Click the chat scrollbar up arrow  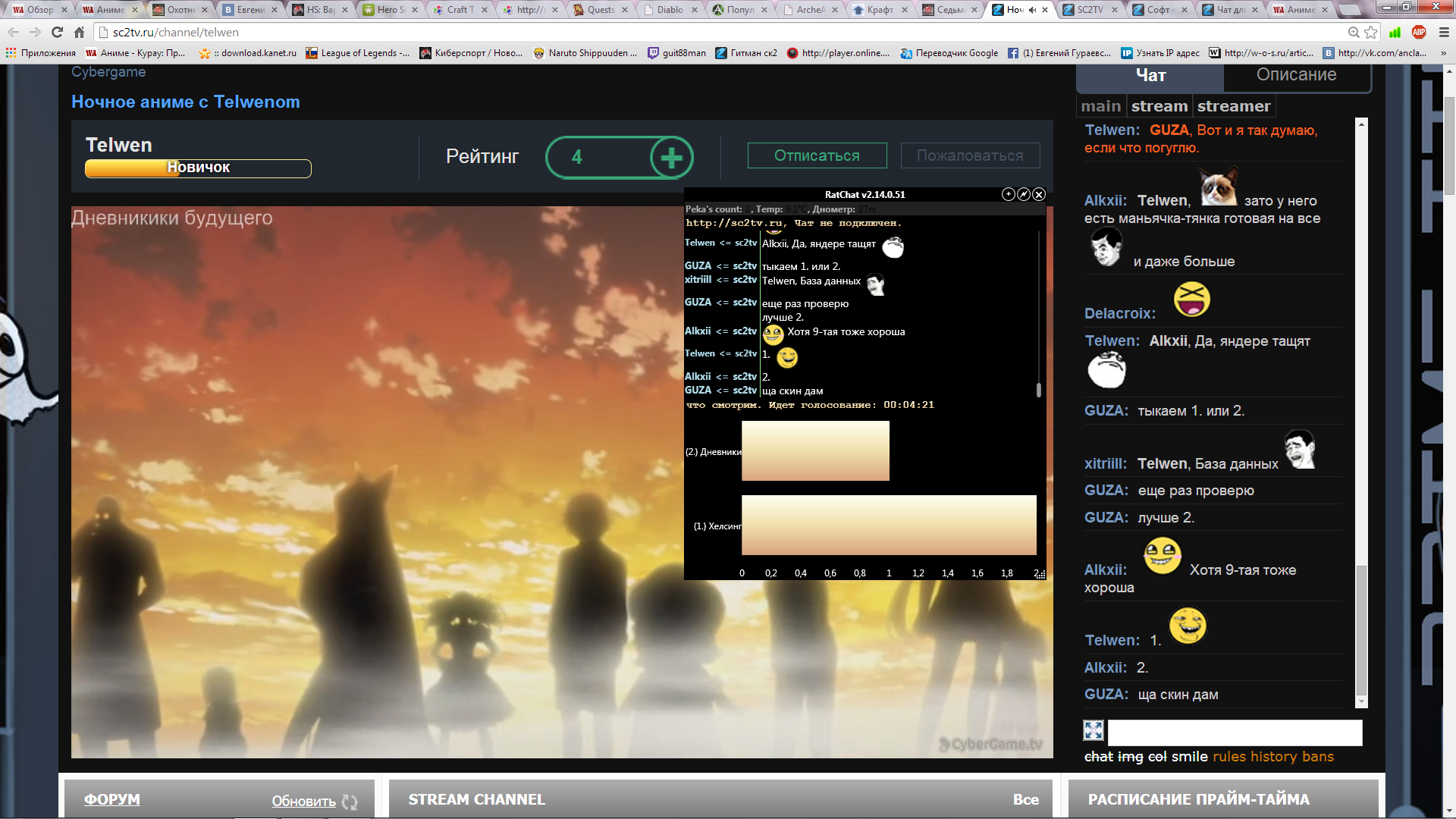click(1361, 124)
